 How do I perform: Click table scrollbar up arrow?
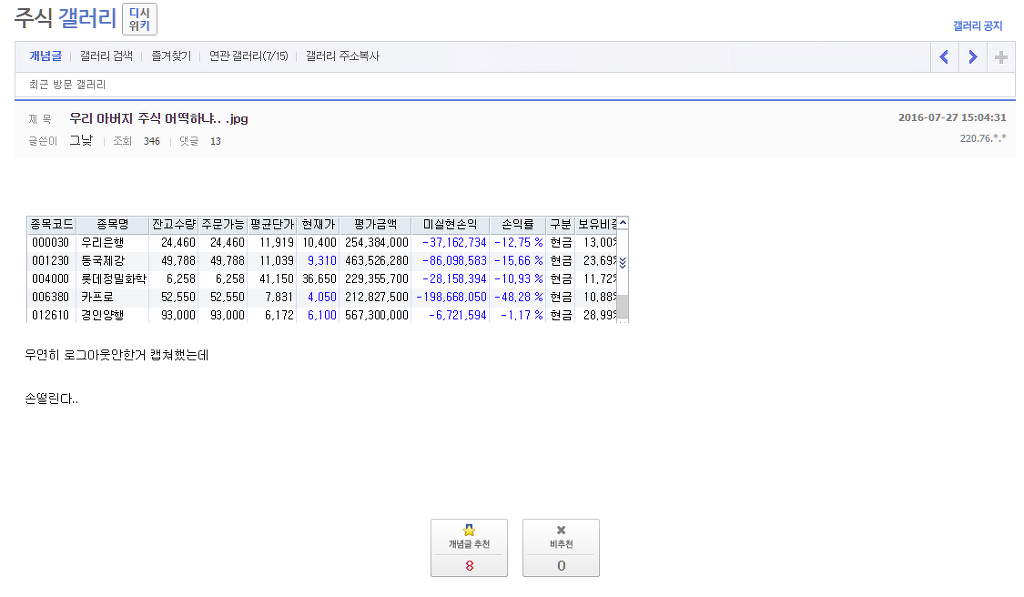(x=623, y=223)
